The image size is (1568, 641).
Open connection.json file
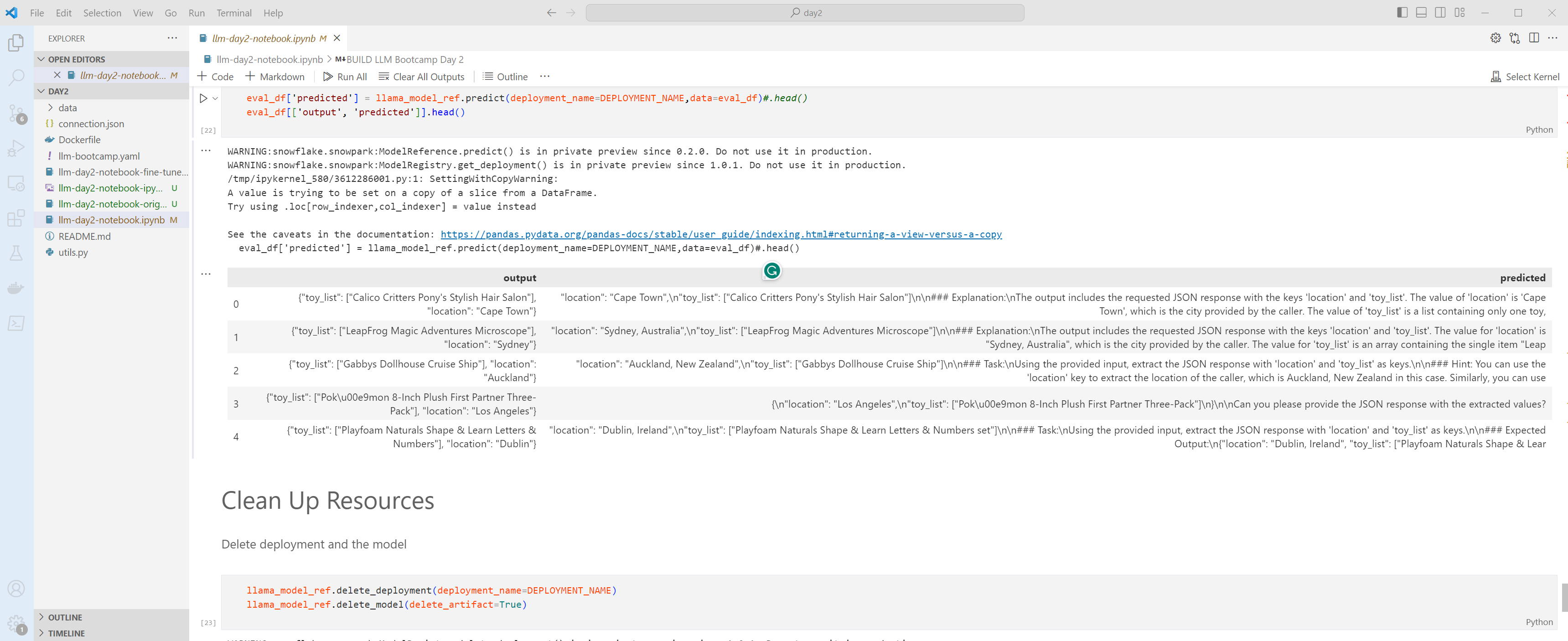click(91, 124)
